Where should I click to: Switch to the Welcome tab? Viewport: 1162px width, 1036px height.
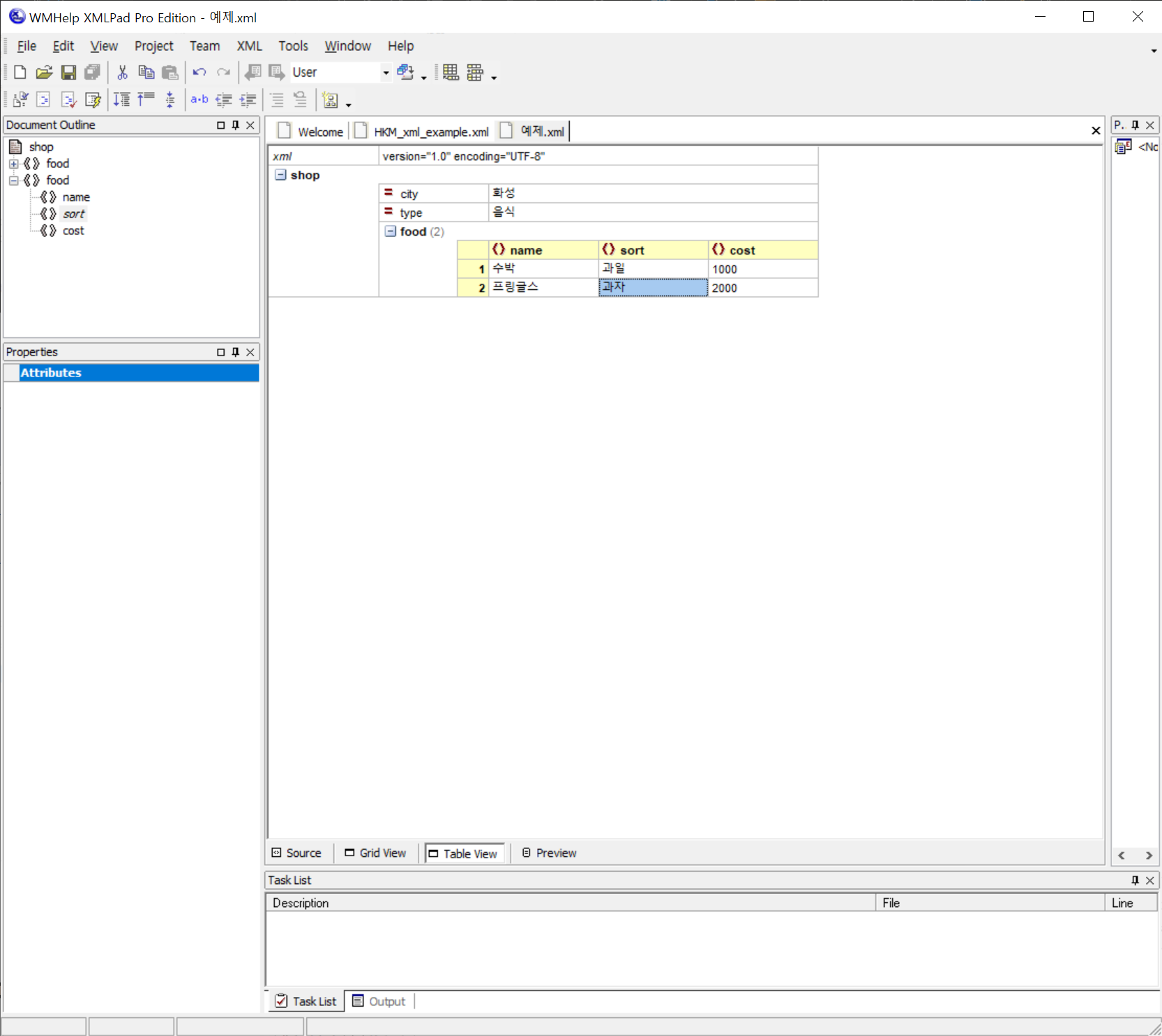311,132
